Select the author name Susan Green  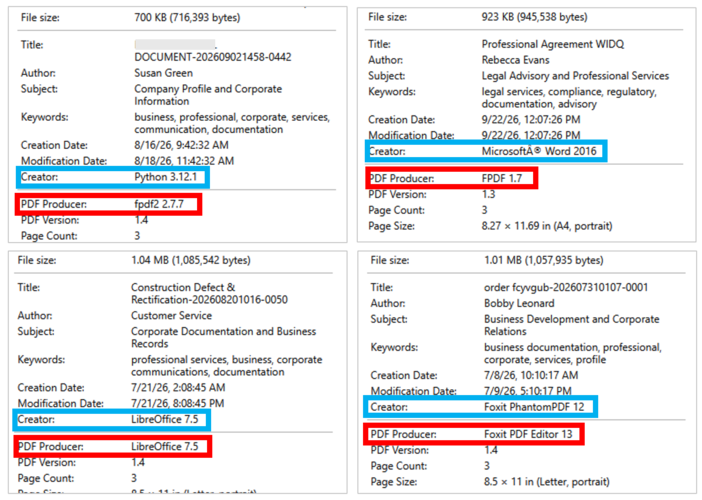(163, 73)
